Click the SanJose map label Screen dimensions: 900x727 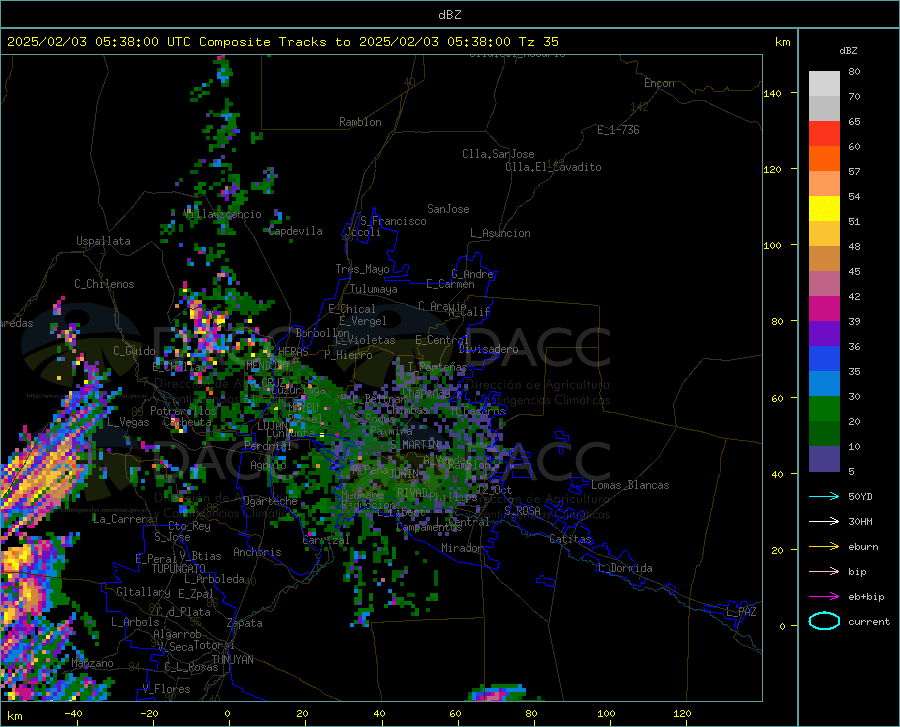(x=448, y=209)
